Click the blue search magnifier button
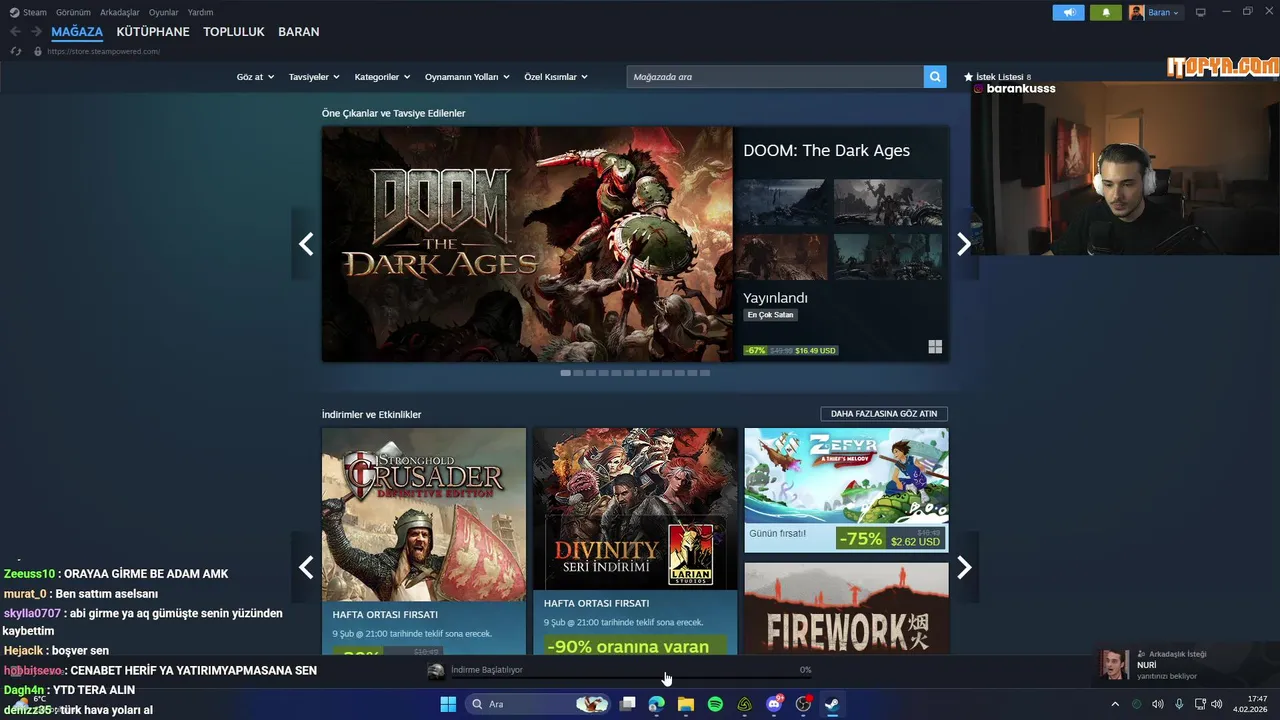The image size is (1280, 720). click(x=935, y=77)
